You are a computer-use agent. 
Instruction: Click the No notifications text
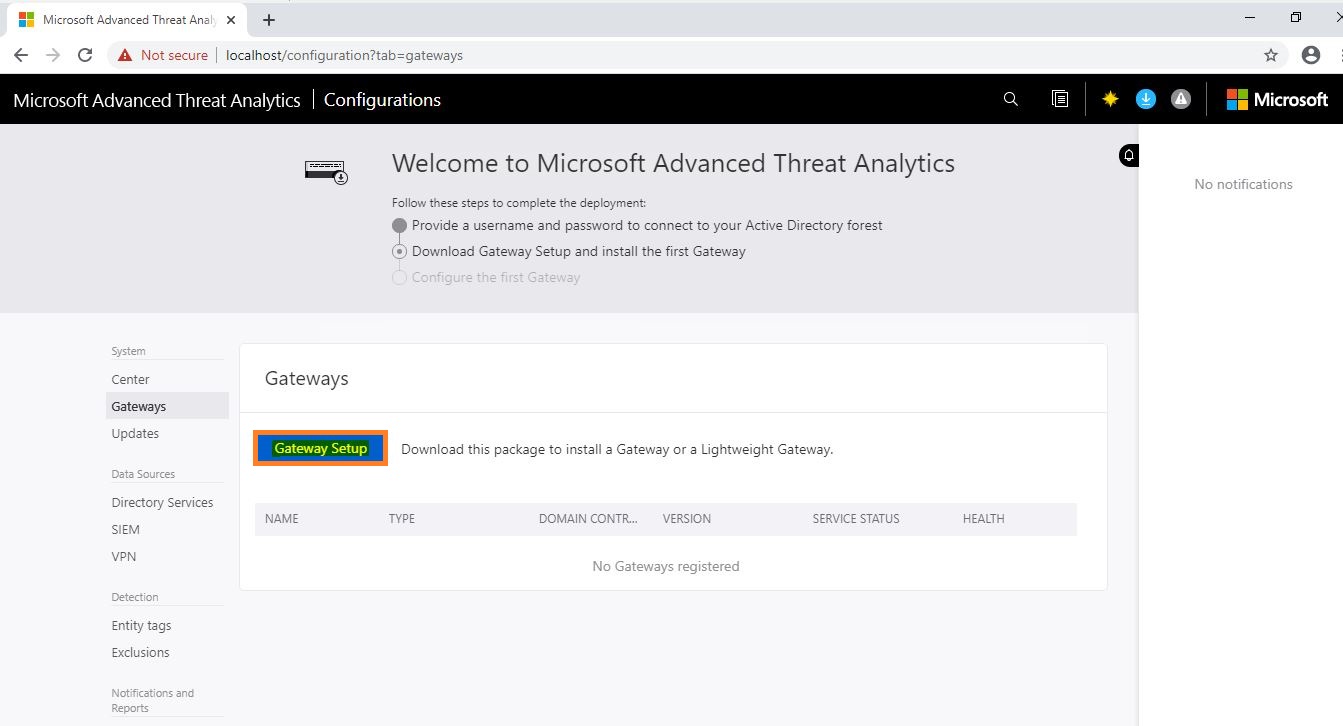pos(1244,184)
